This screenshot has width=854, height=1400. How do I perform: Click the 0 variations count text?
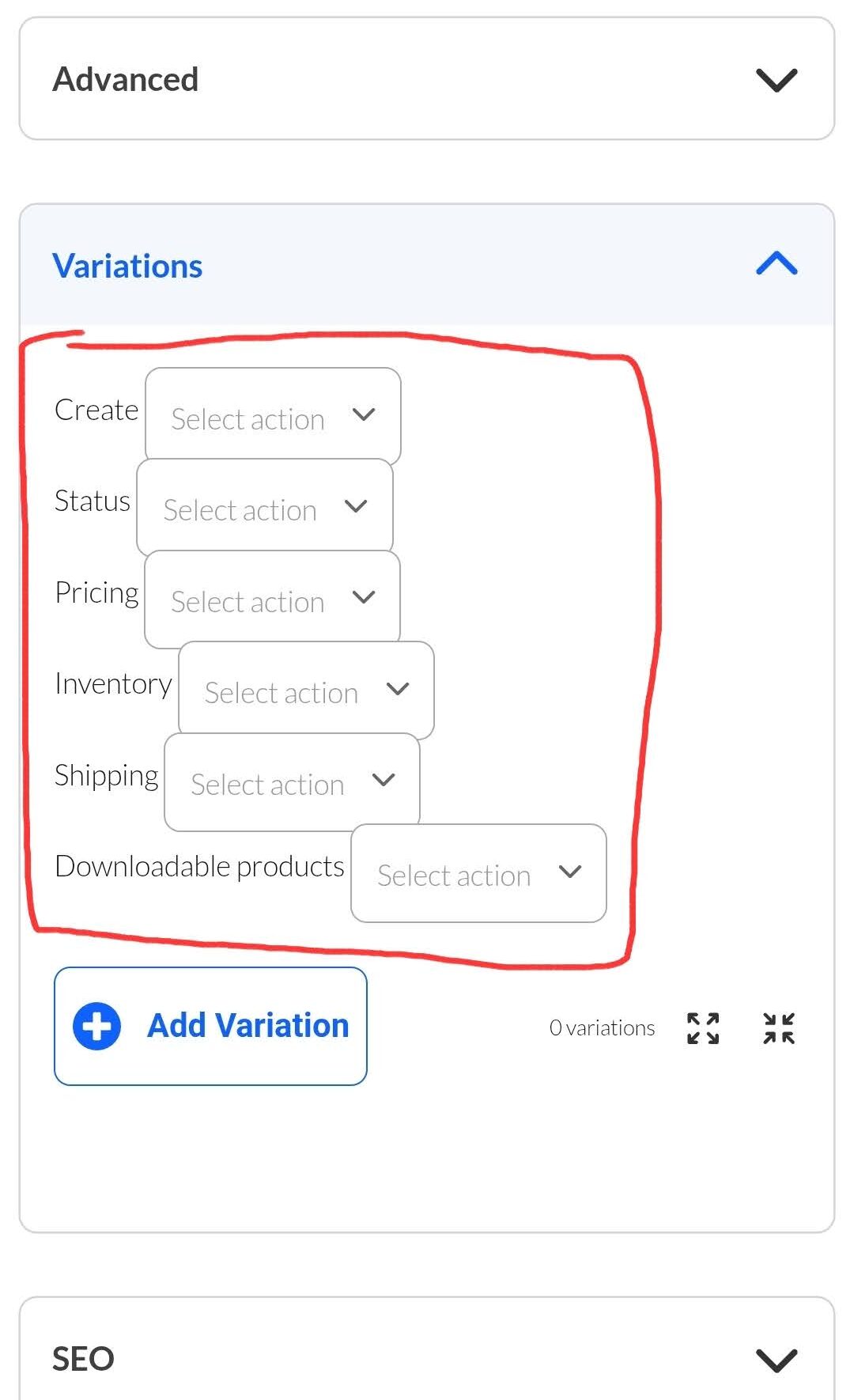pyautogui.click(x=602, y=1028)
